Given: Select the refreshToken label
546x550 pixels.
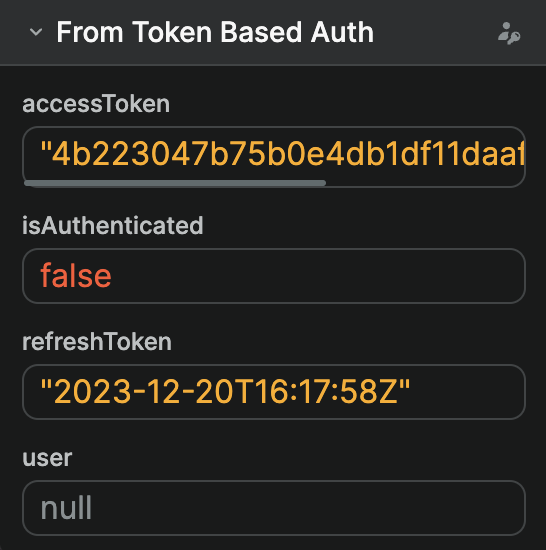Looking at the screenshot, I should (x=97, y=341).
